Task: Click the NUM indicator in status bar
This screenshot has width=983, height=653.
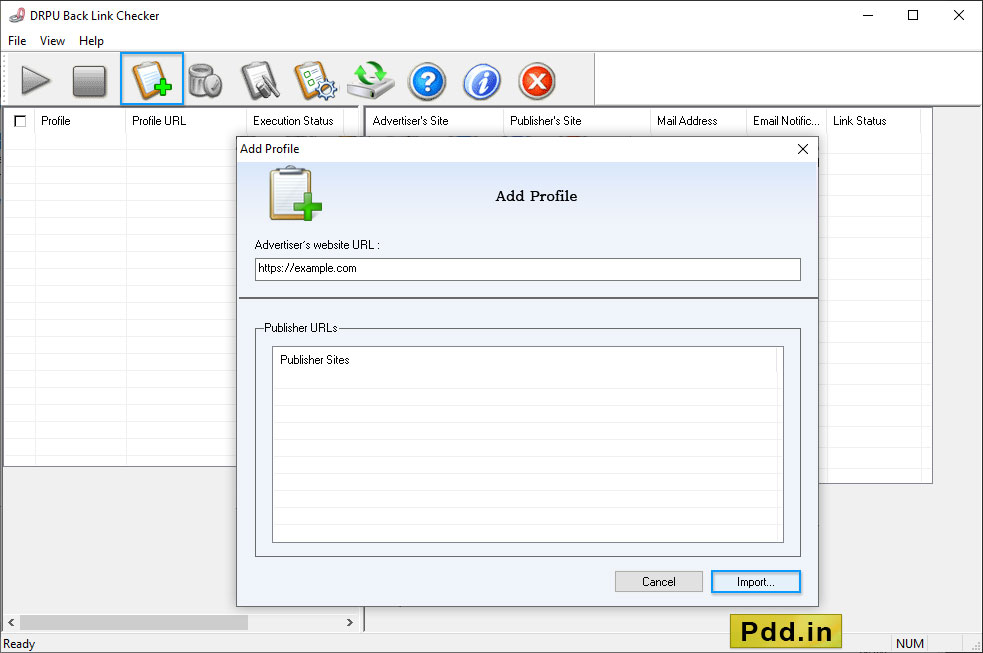Action: click(x=910, y=644)
